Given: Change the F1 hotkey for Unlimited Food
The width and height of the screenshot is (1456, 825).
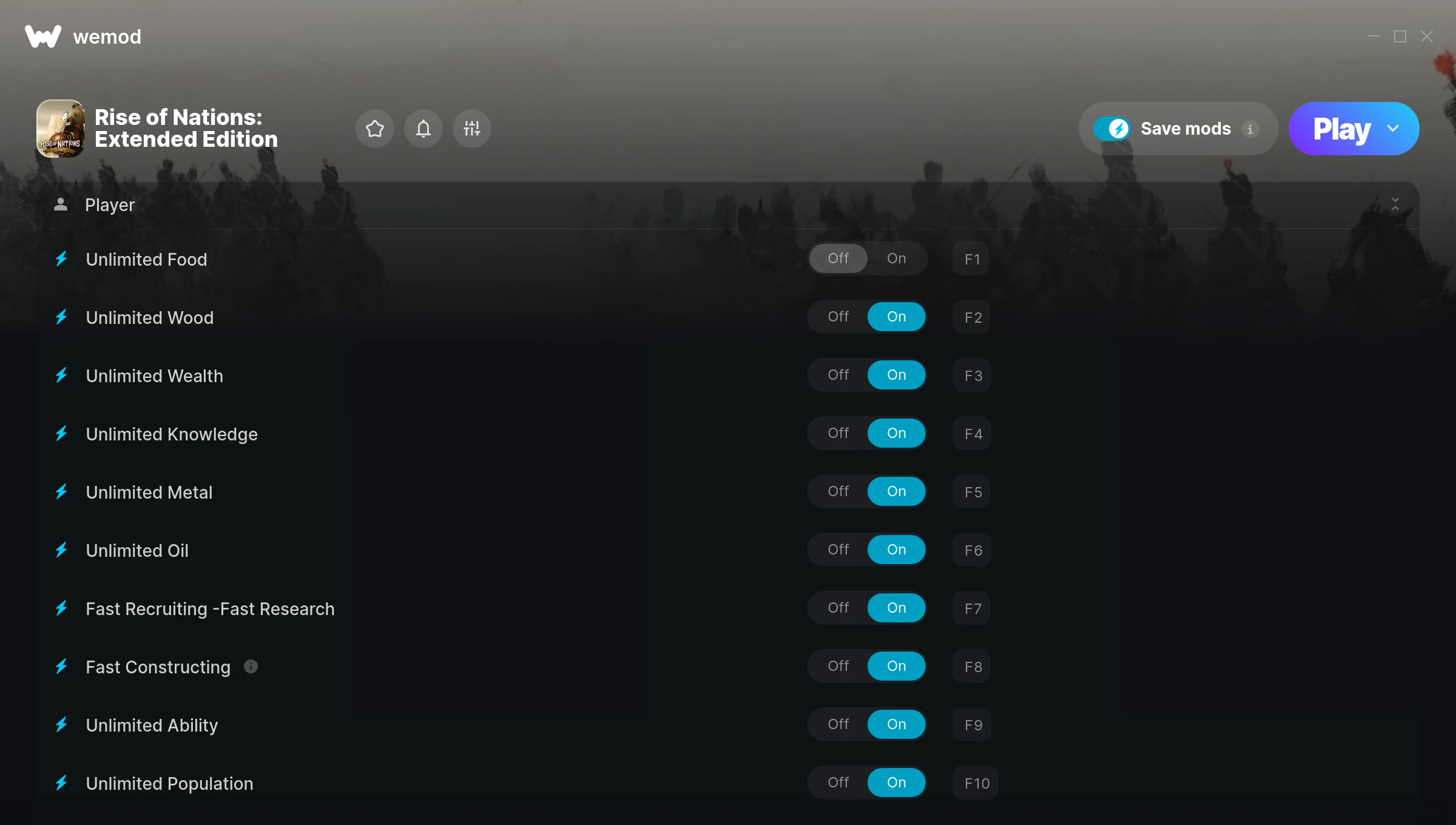Looking at the screenshot, I should coord(972,259).
